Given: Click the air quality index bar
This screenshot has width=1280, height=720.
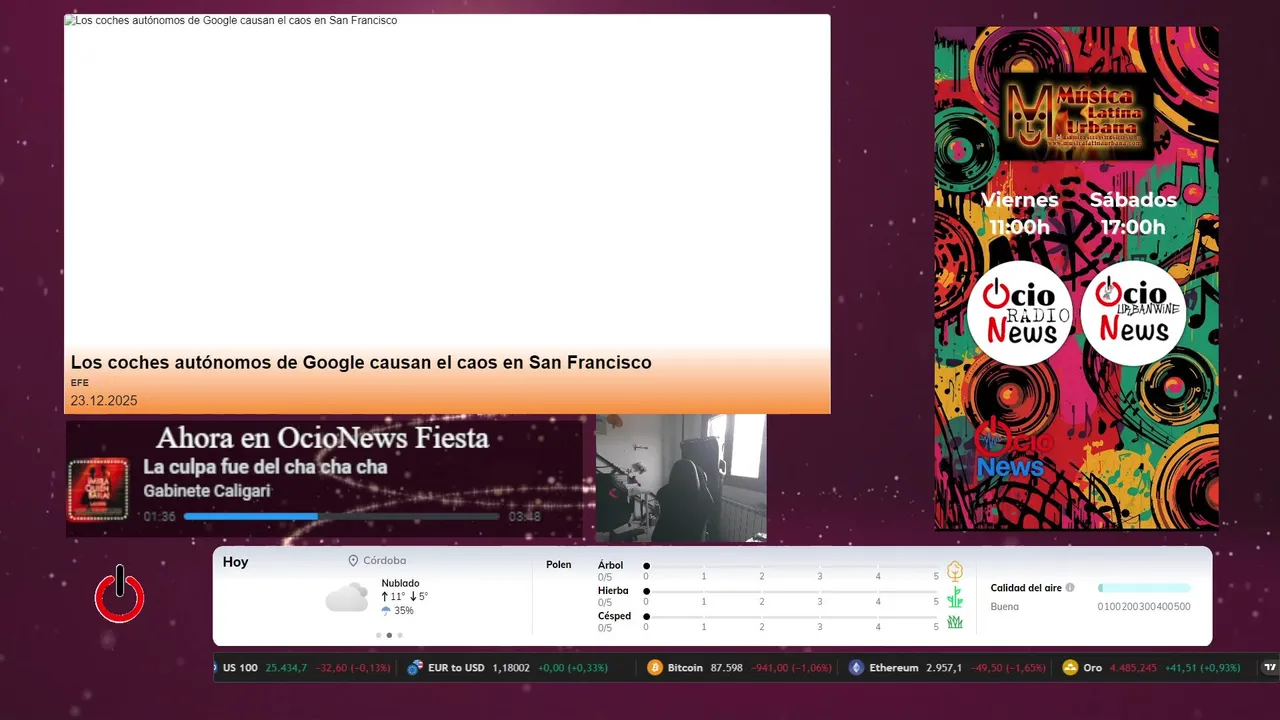Looking at the screenshot, I should 1144,588.
